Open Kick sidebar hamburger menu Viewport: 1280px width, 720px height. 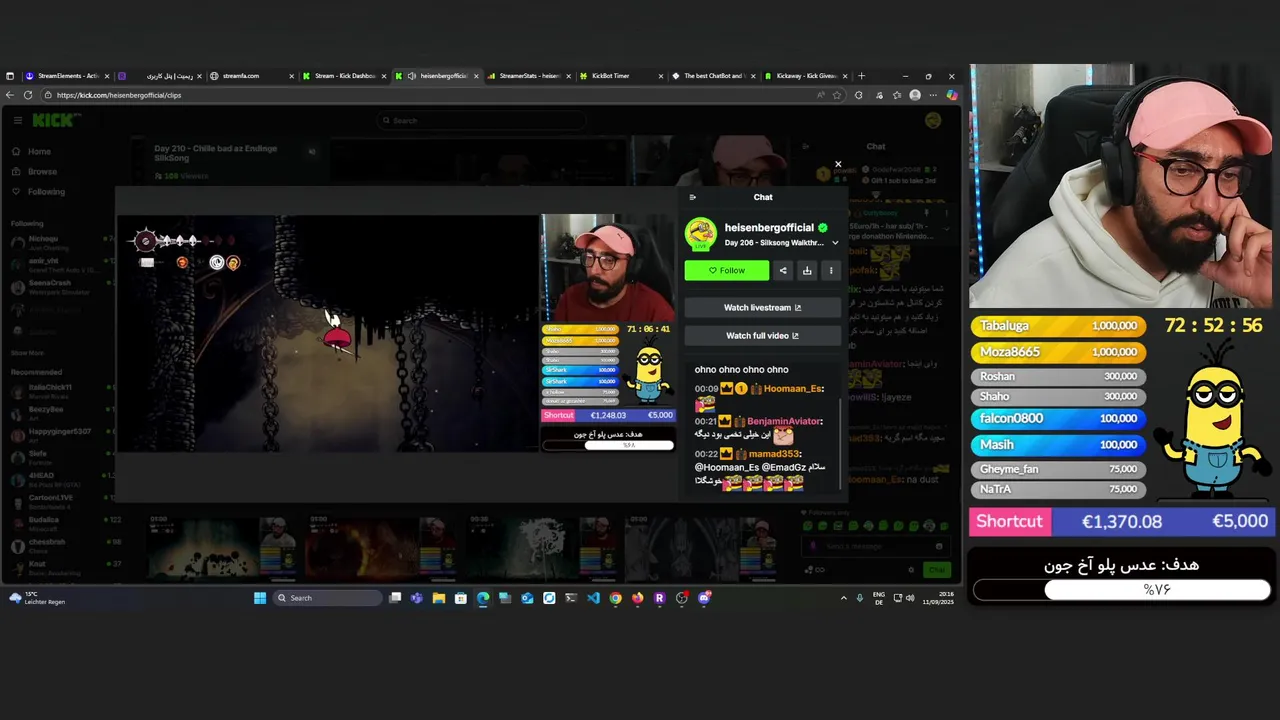tap(18, 120)
